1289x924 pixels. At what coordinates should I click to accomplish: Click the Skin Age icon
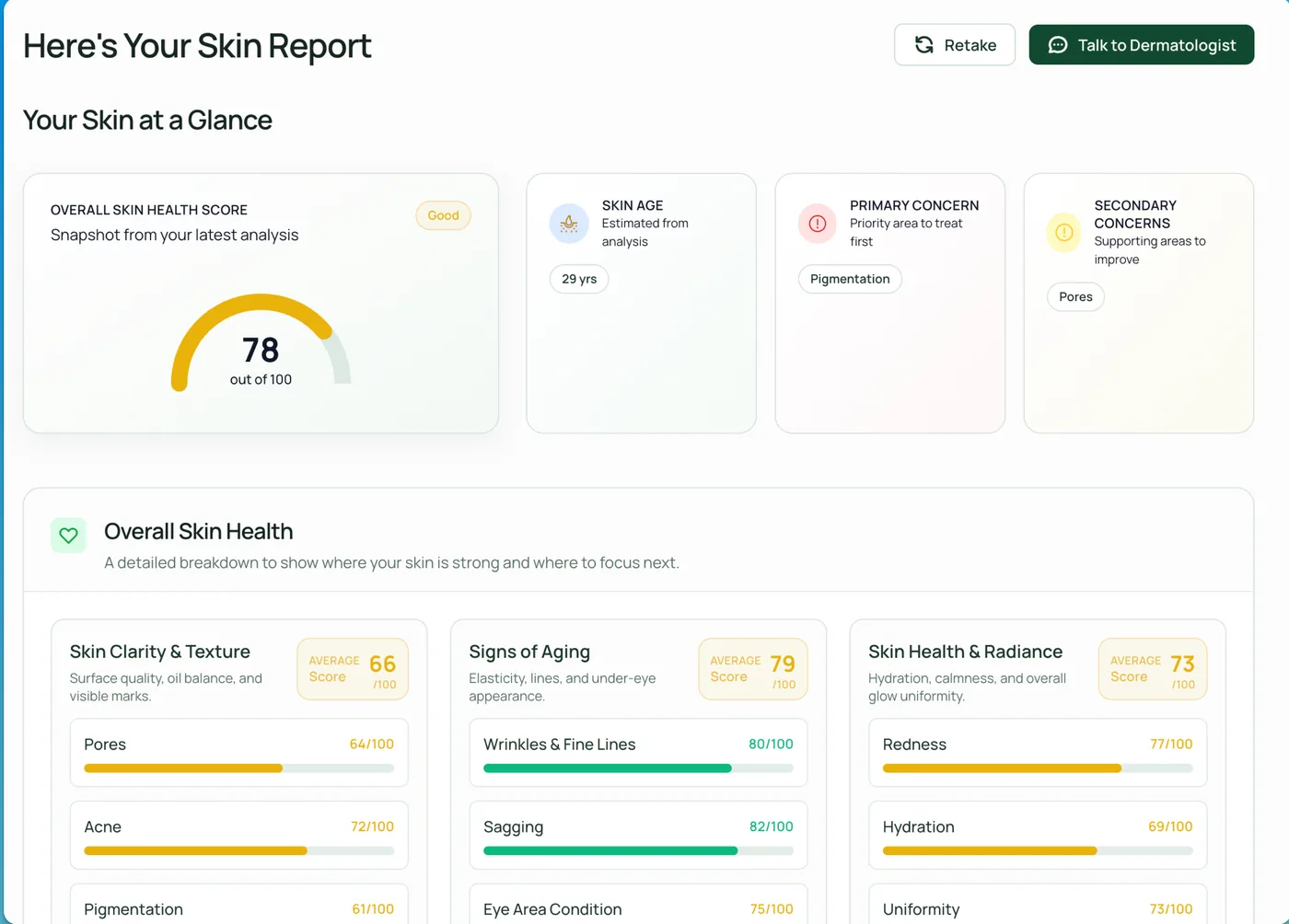[569, 224]
